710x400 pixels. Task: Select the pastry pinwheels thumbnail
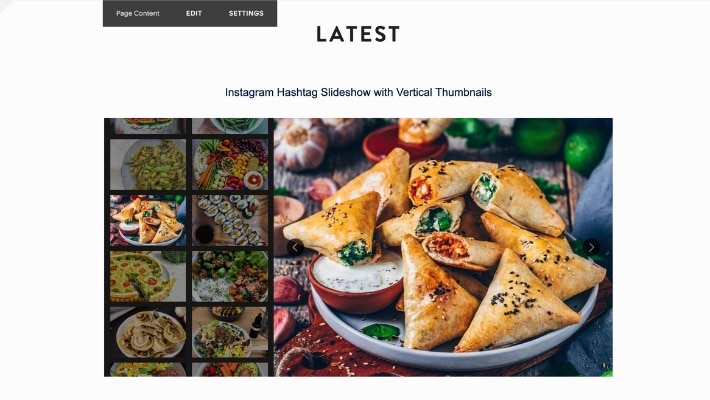pos(148,333)
